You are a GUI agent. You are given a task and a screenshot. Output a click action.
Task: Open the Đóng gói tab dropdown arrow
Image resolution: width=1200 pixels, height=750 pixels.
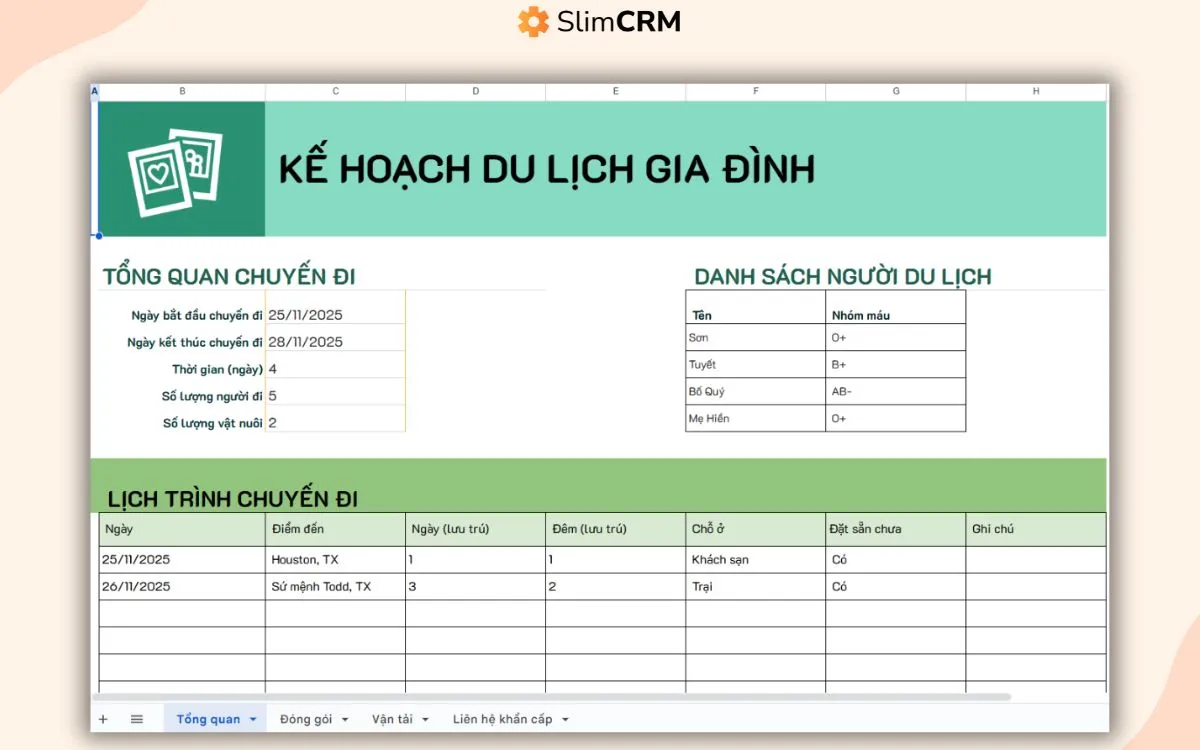pyautogui.click(x=345, y=719)
